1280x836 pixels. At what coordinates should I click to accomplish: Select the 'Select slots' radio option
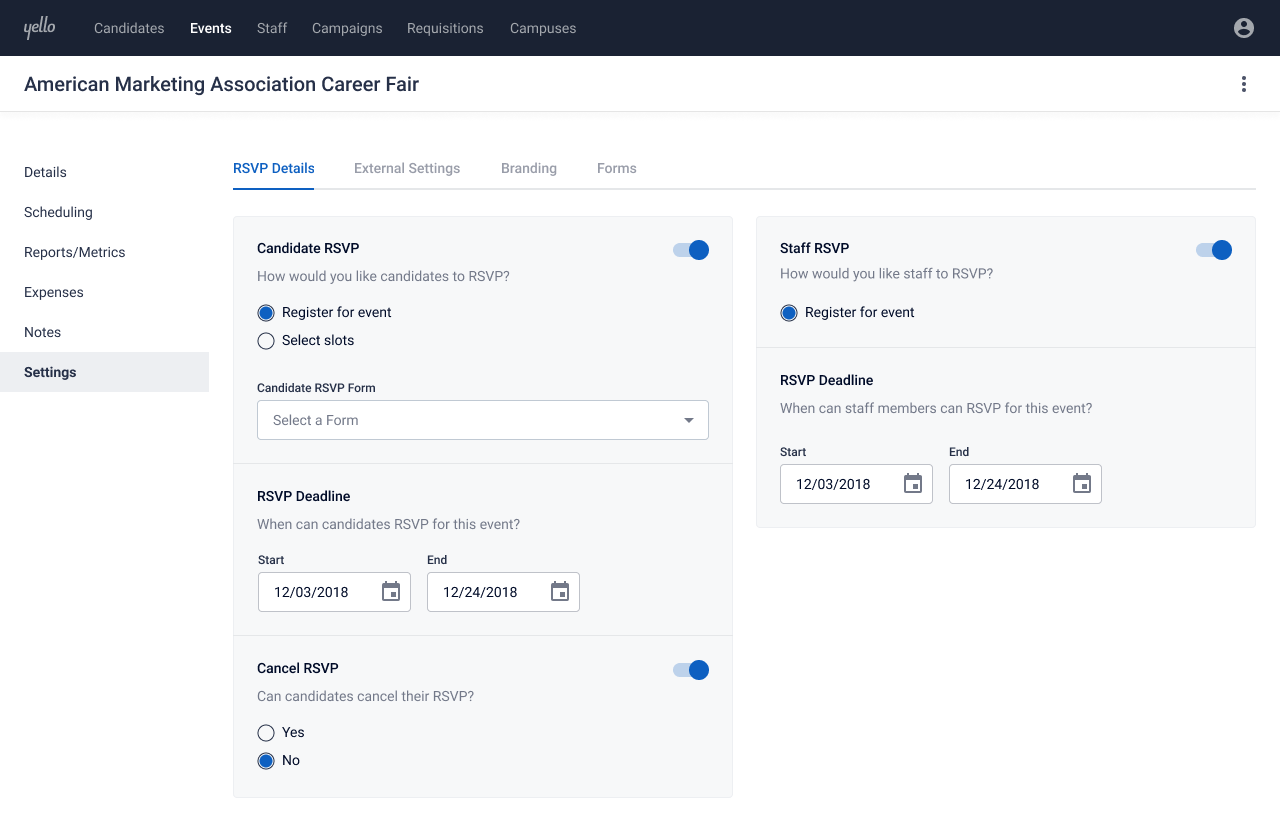[x=266, y=341]
